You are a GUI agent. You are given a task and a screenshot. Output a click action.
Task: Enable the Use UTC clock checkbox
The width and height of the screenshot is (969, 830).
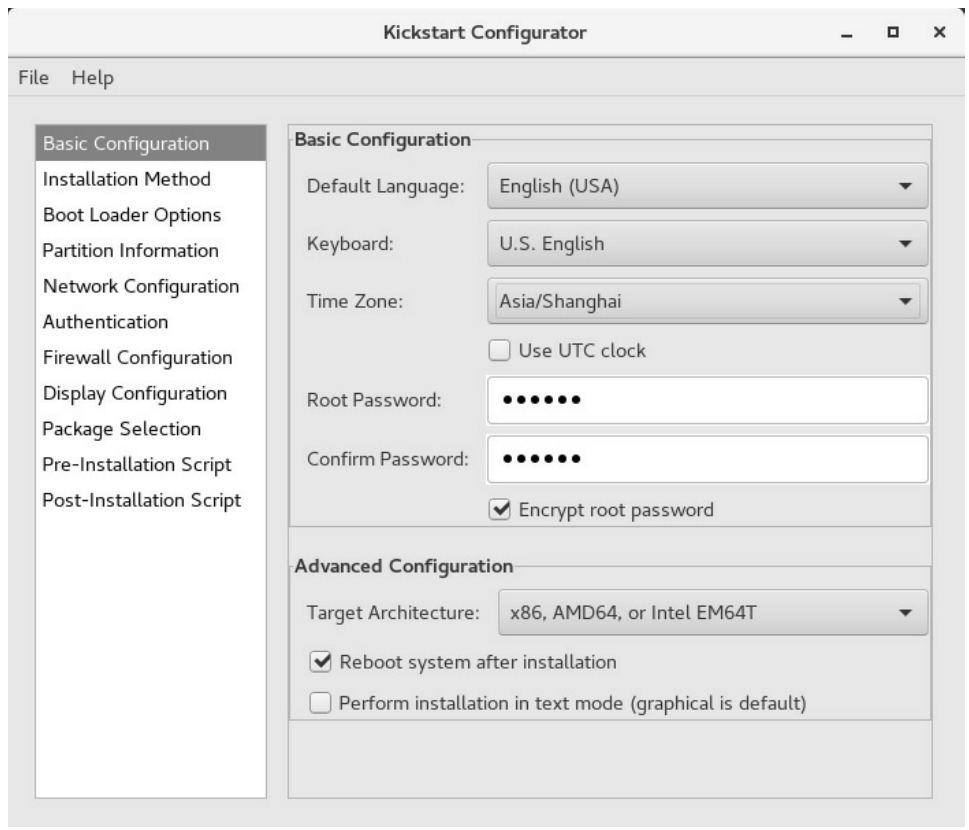click(x=499, y=351)
